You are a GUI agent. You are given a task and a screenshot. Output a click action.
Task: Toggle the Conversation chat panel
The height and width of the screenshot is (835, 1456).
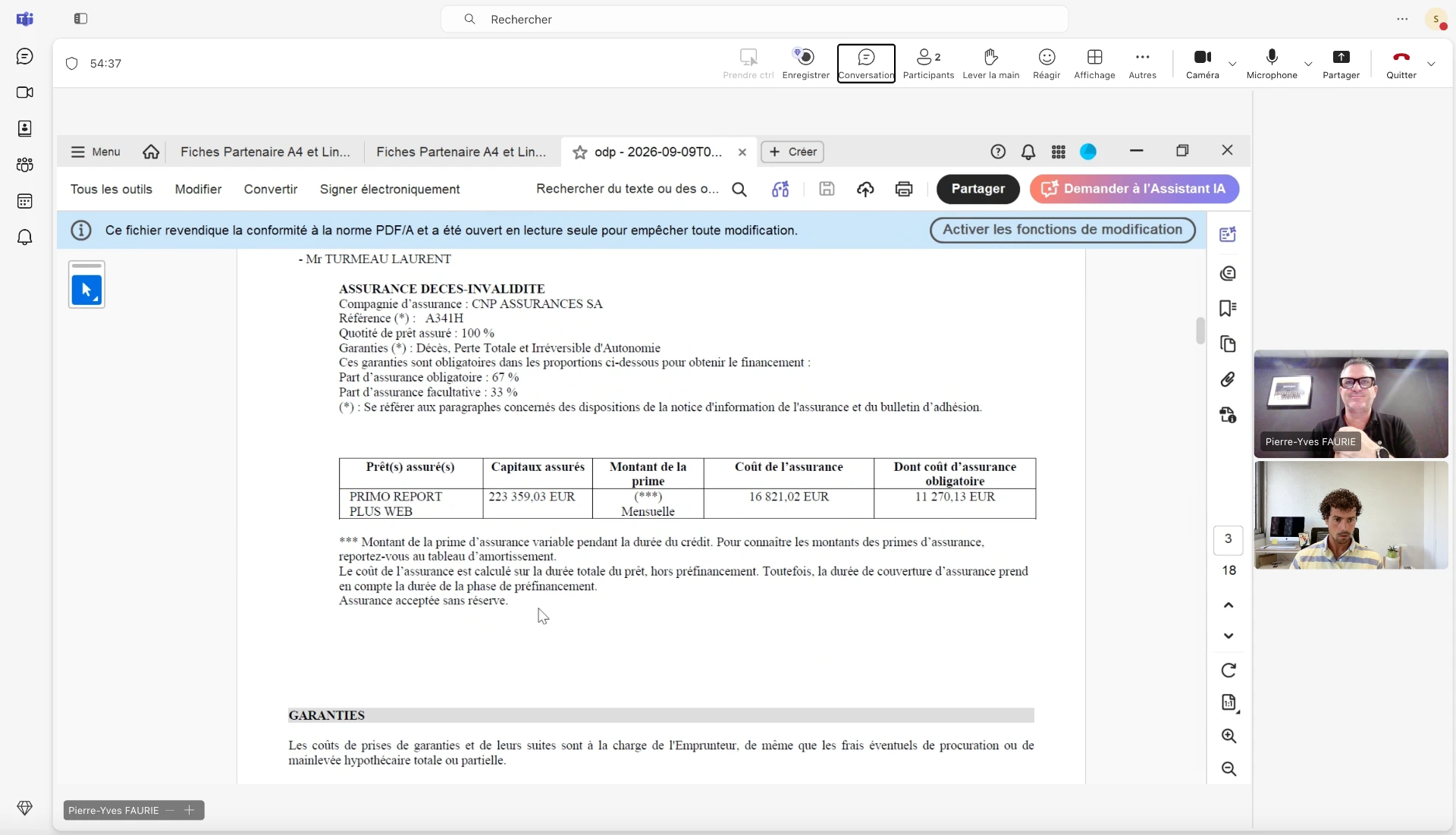coord(866,63)
